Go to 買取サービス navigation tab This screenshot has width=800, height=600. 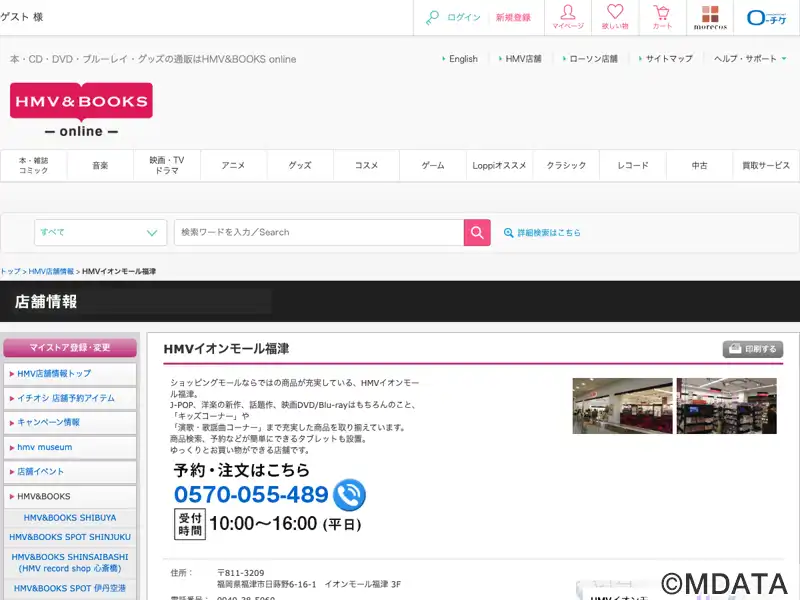coord(766,165)
